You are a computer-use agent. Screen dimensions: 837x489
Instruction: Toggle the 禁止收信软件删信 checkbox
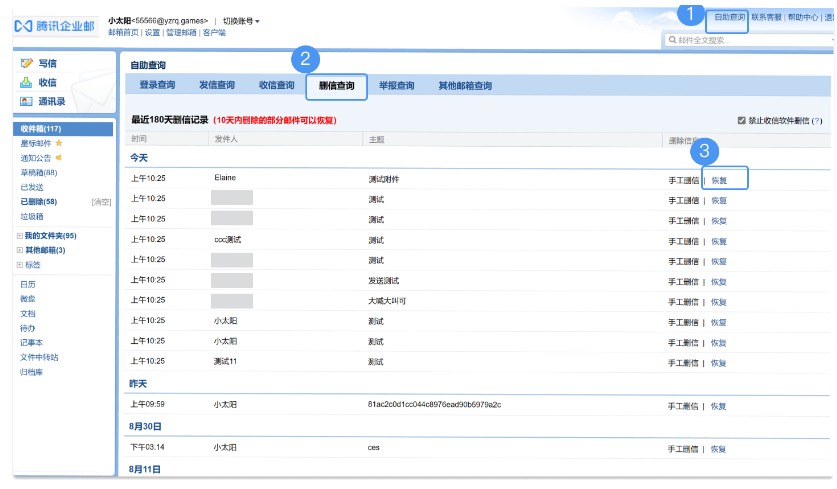tap(741, 121)
